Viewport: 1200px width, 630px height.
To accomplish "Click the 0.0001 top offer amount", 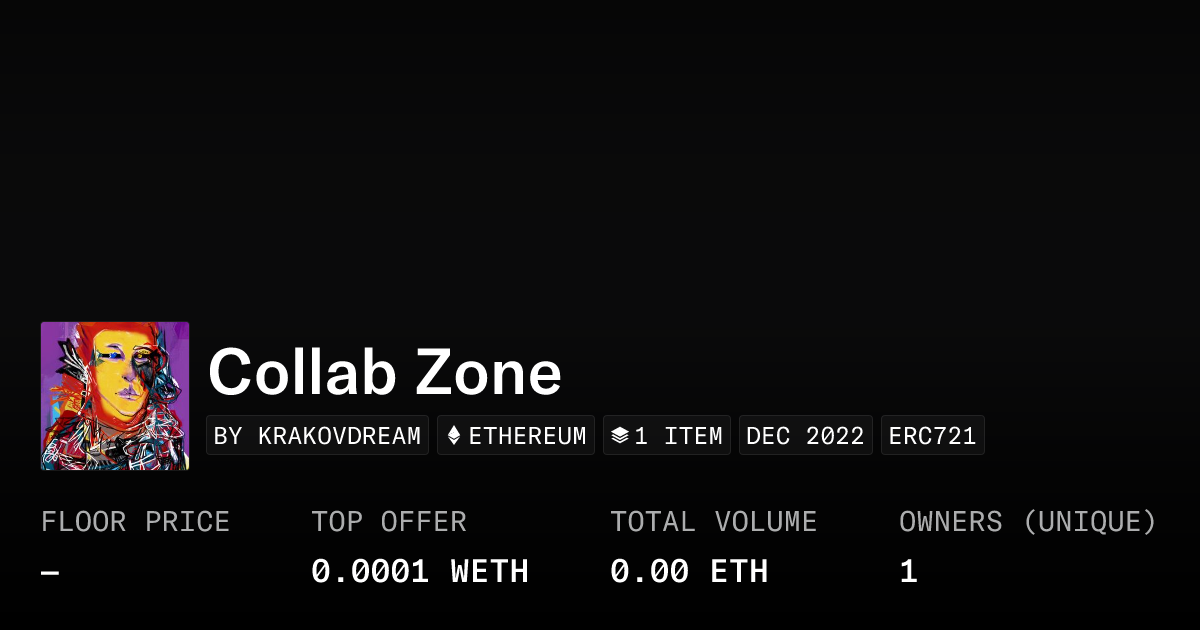I will pyautogui.click(x=370, y=572).
